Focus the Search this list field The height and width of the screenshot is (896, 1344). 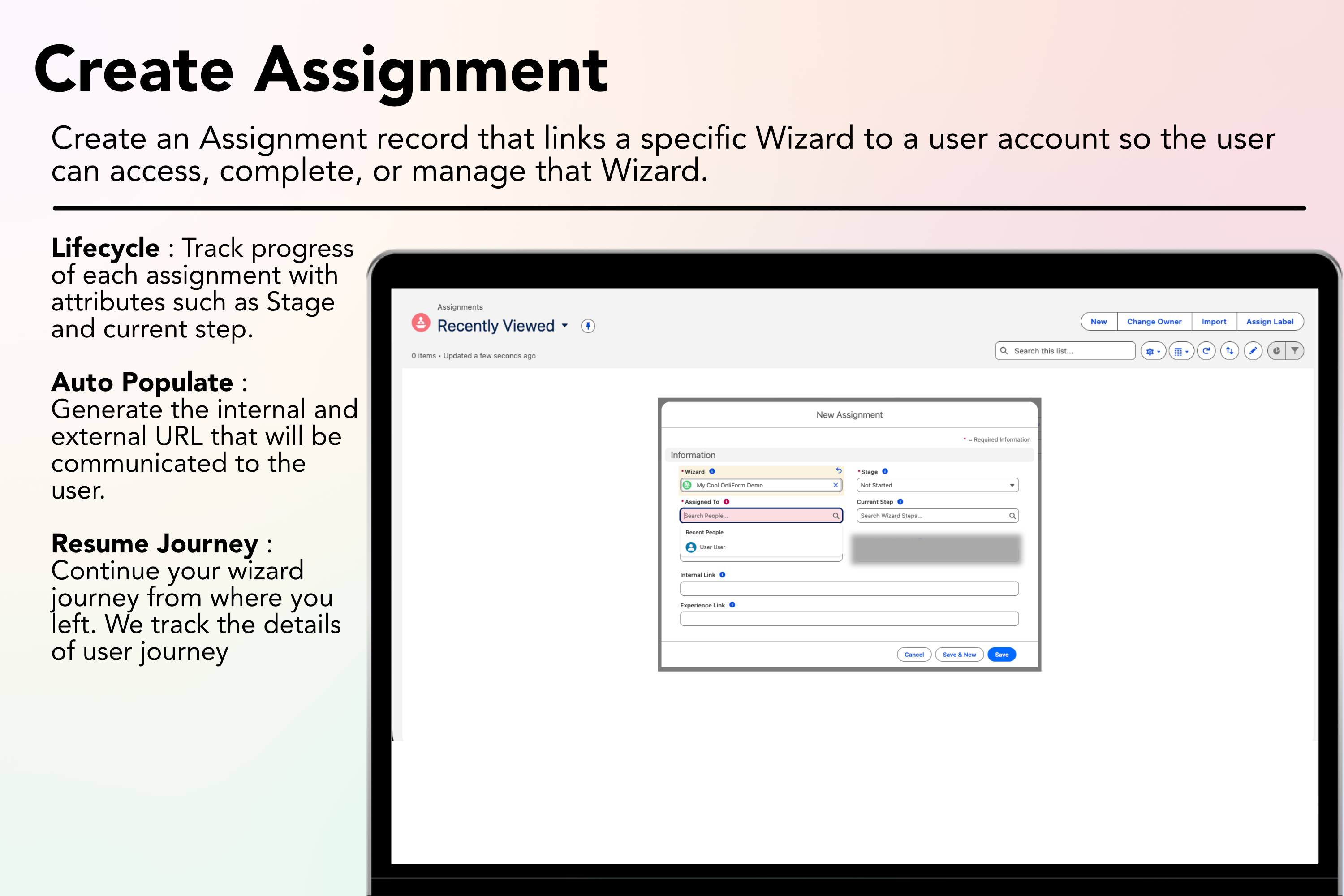pos(1065,351)
